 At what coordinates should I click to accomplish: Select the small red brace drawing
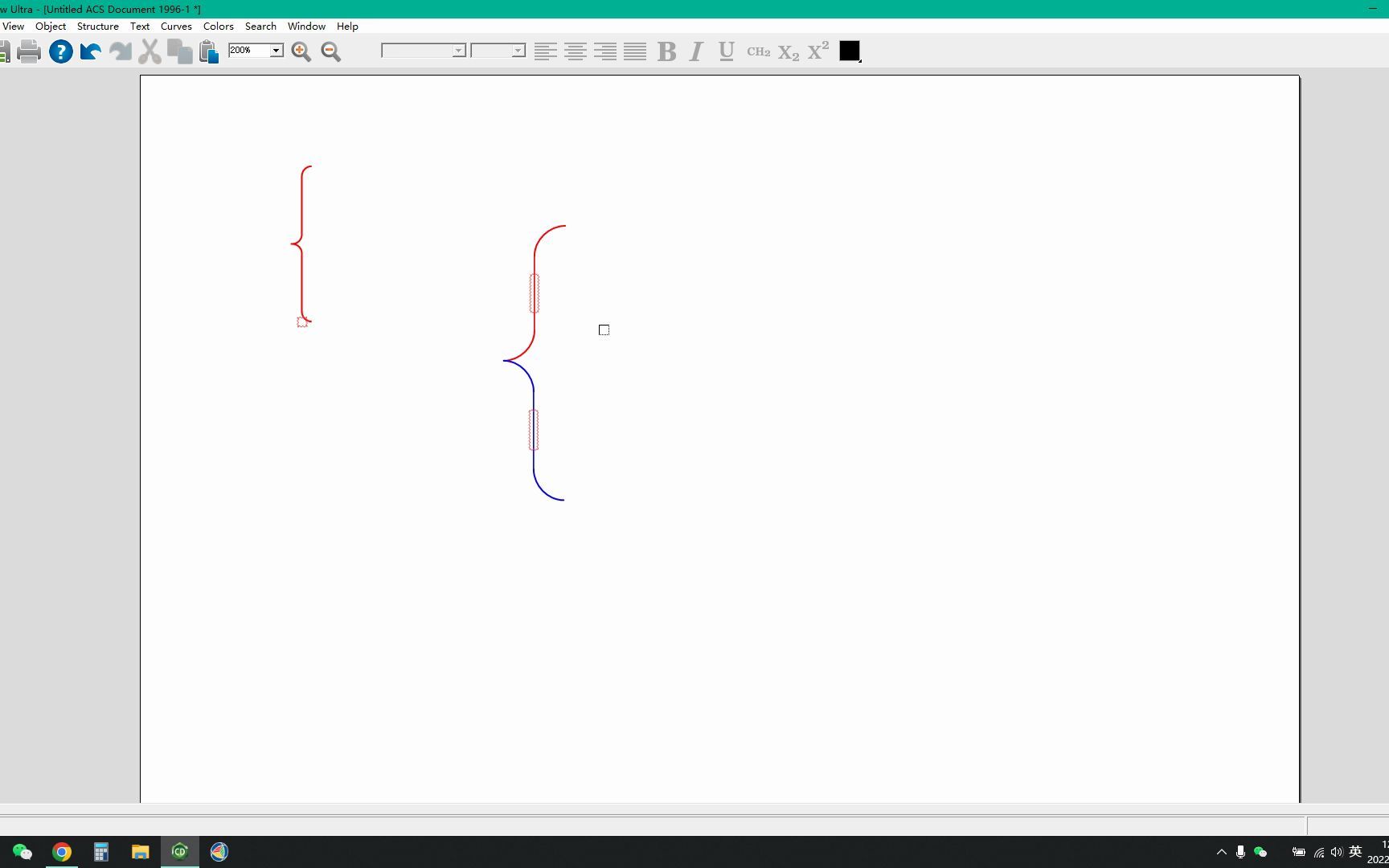coord(301,244)
